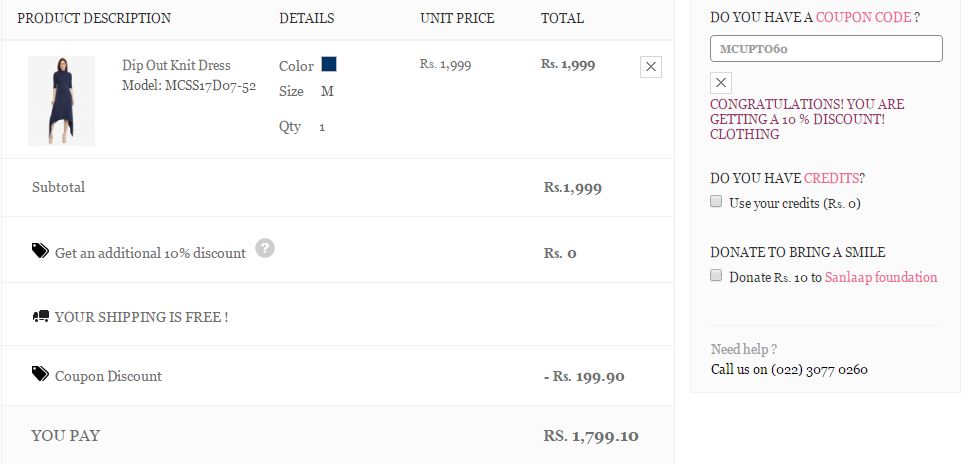969x464 pixels.
Task: Click the size M value
Action: pos(327,91)
